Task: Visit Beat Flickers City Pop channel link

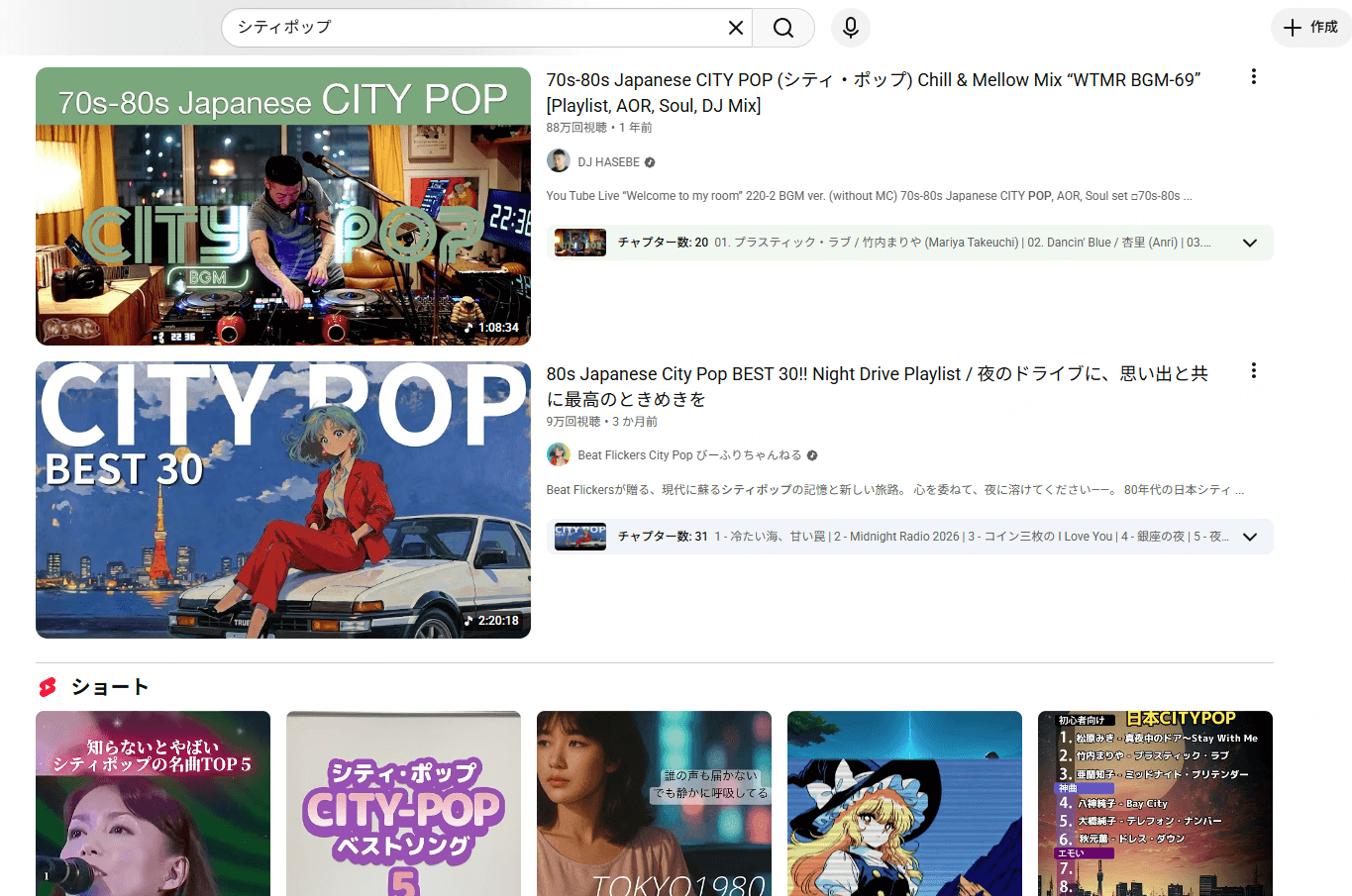Action: point(689,455)
